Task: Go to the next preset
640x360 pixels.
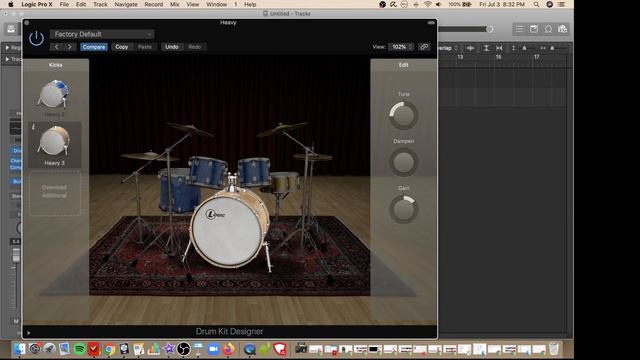Action: [x=70, y=47]
